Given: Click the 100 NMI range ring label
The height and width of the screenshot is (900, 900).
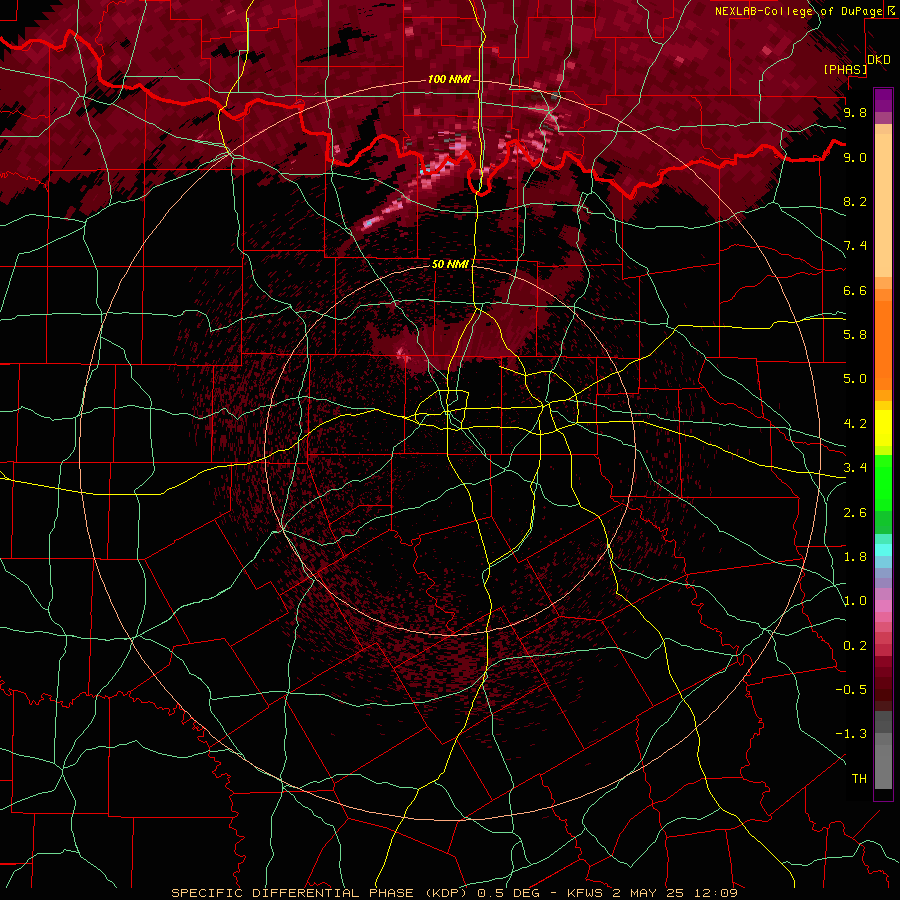Looking at the screenshot, I should 449,79.
